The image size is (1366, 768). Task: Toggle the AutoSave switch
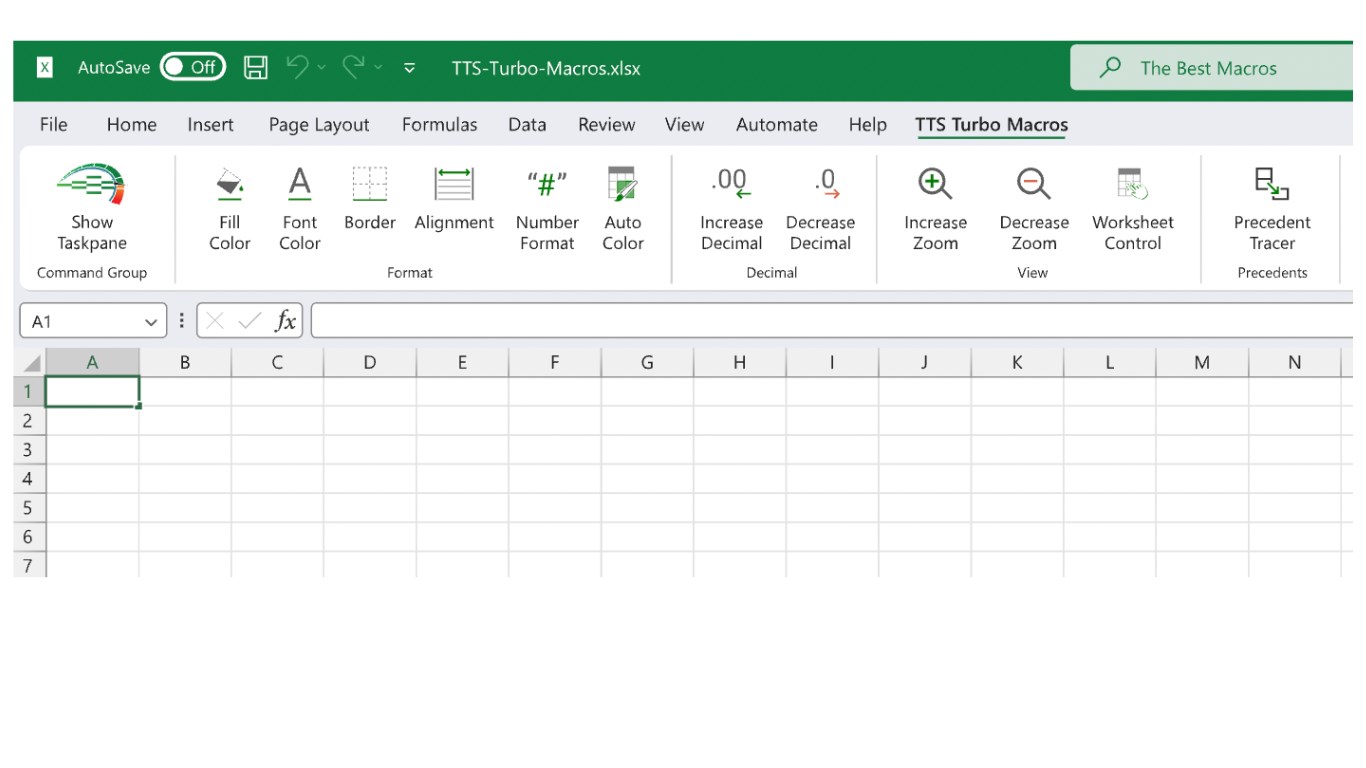[193, 67]
